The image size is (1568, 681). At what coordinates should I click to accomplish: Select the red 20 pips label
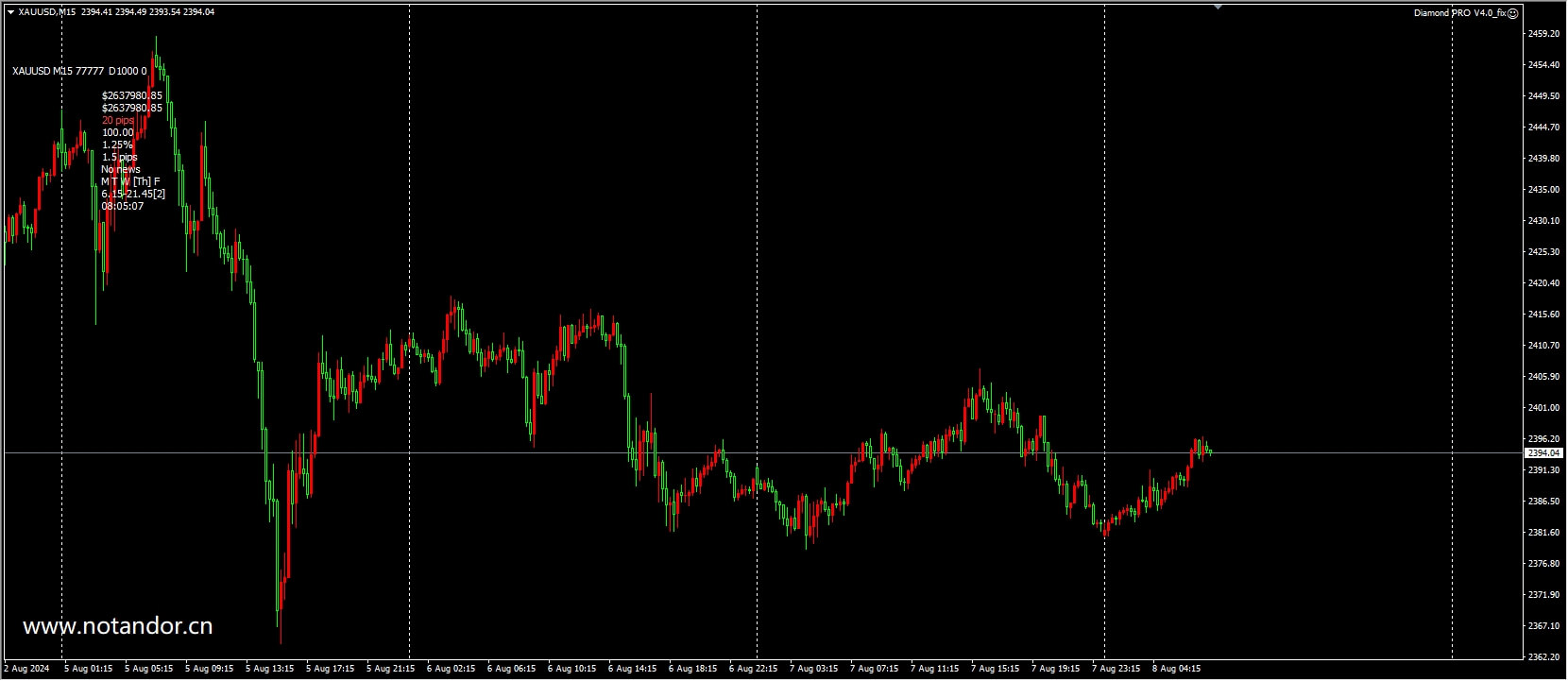118,120
